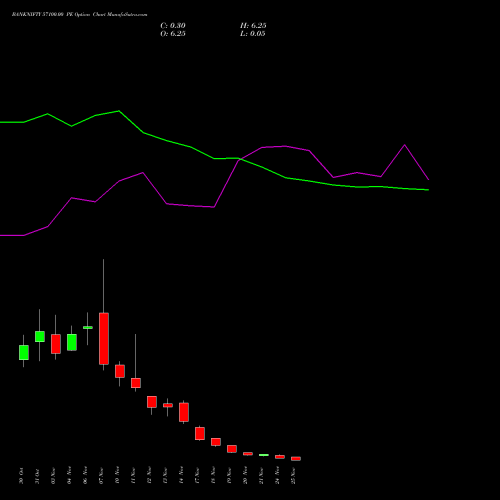
Task: Click the 10 Nov date label
Action: (117, 476)
